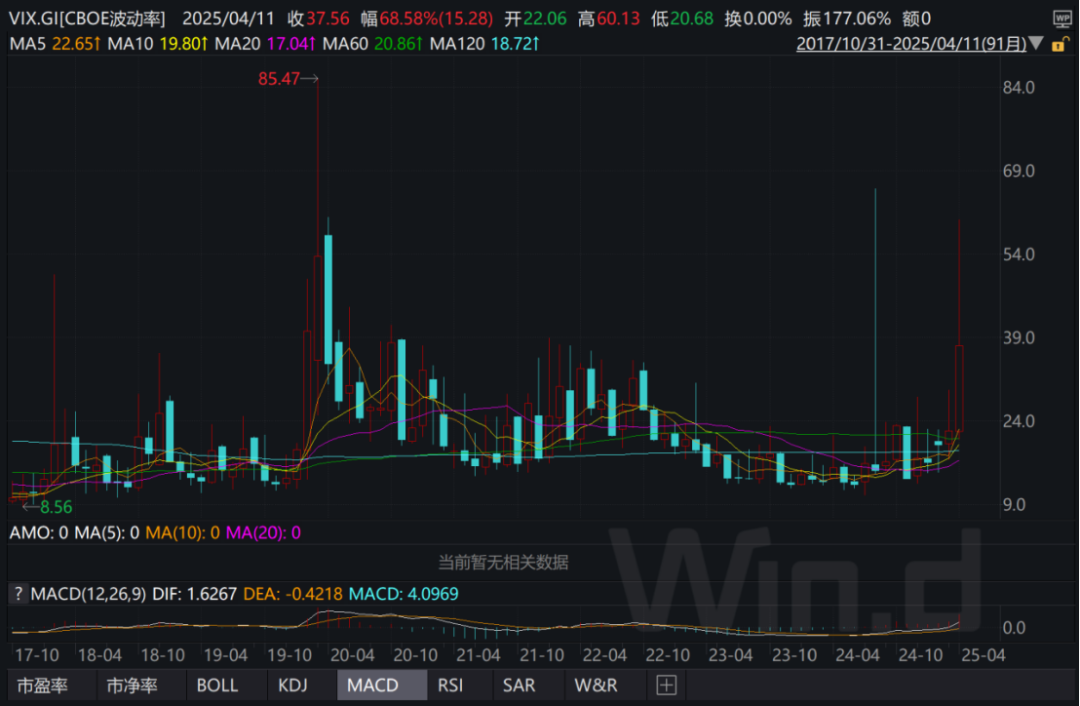Click the MA60 20.86 value
The width and height of the screenshot is (1080, 706).
click(x=373, y=44)
